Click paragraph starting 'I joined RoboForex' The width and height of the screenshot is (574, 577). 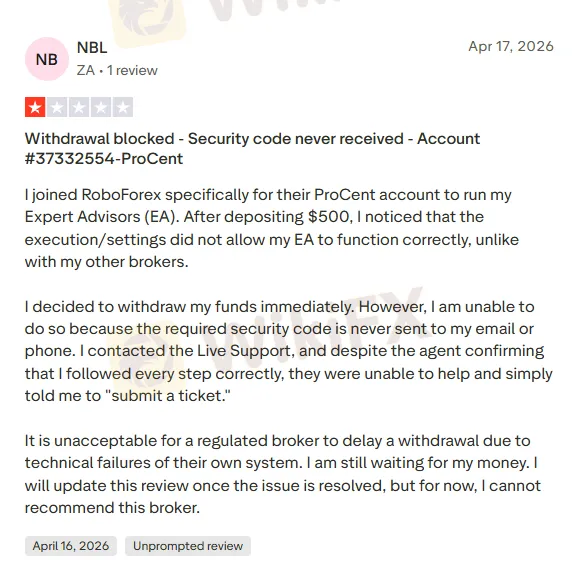(272, 228)
